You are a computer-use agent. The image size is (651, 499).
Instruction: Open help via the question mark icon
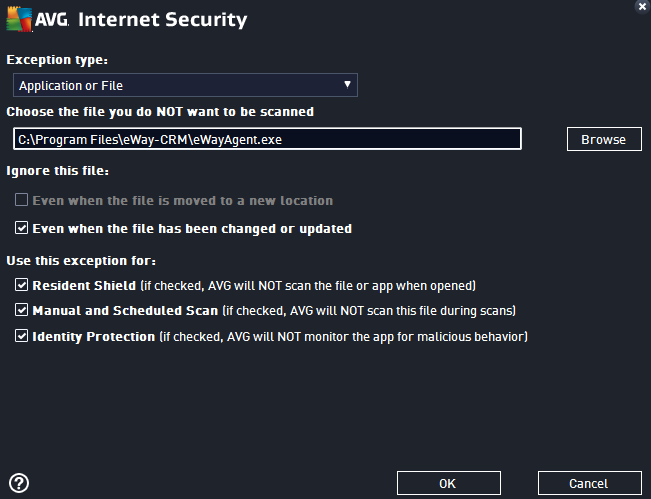(19, 483)
